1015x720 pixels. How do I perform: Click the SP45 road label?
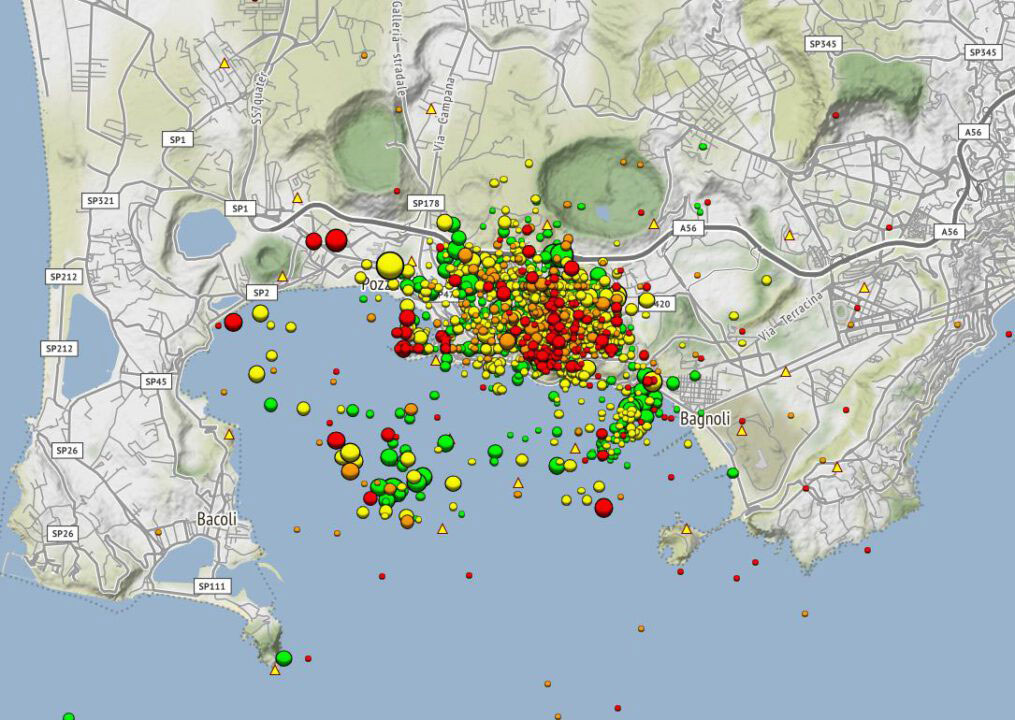tap(156, 381)
